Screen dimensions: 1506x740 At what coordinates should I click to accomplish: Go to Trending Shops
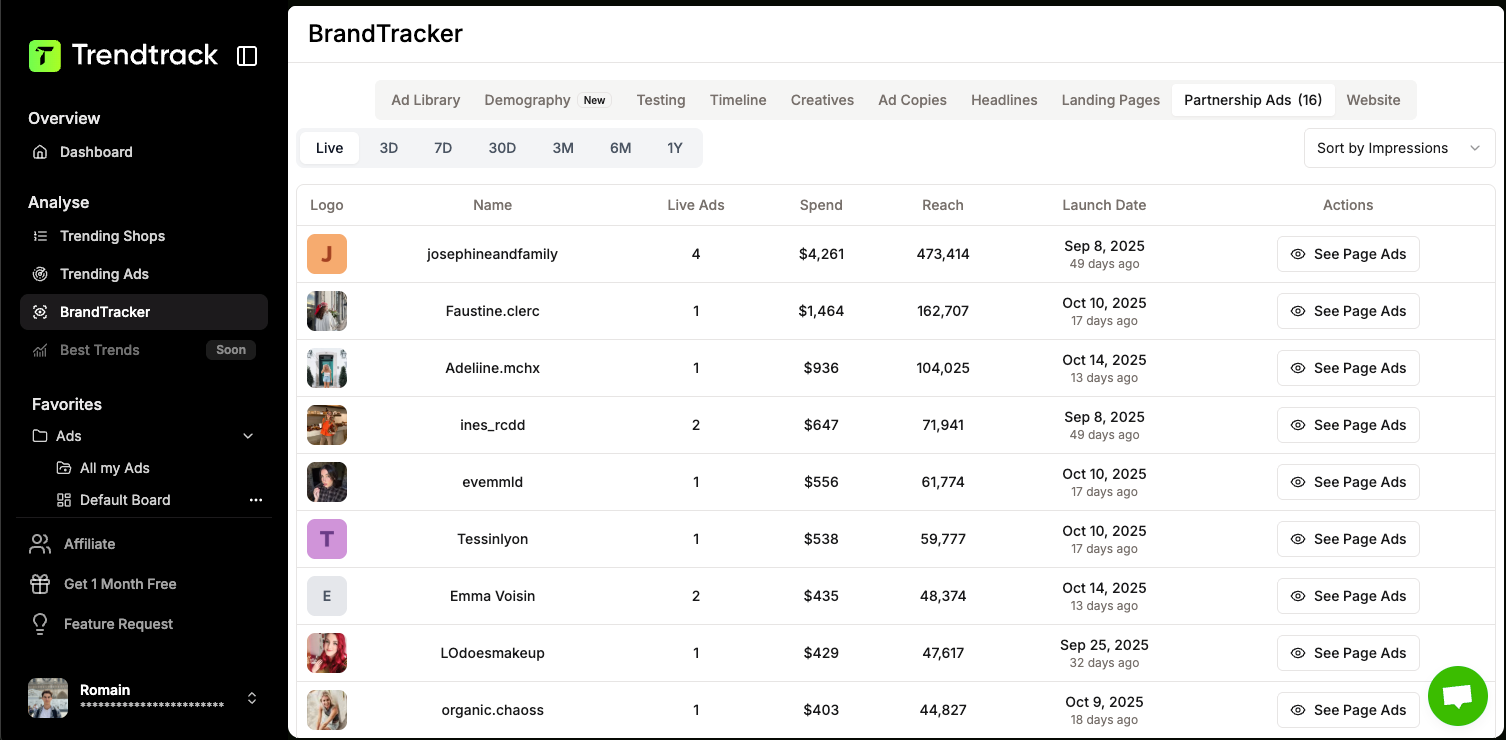click(x=112, y=236)
